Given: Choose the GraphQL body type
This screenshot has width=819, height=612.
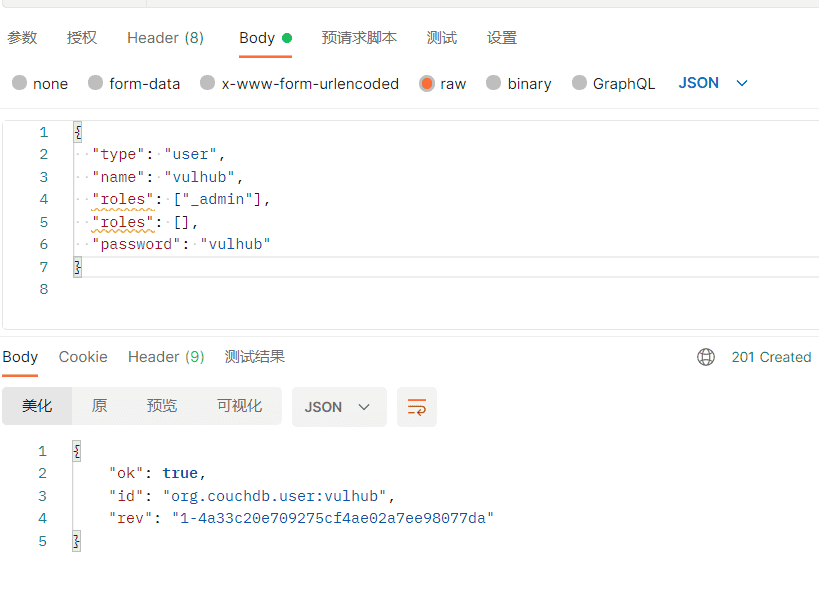Looking at the screenshot, I should click(x=580, y=83).
